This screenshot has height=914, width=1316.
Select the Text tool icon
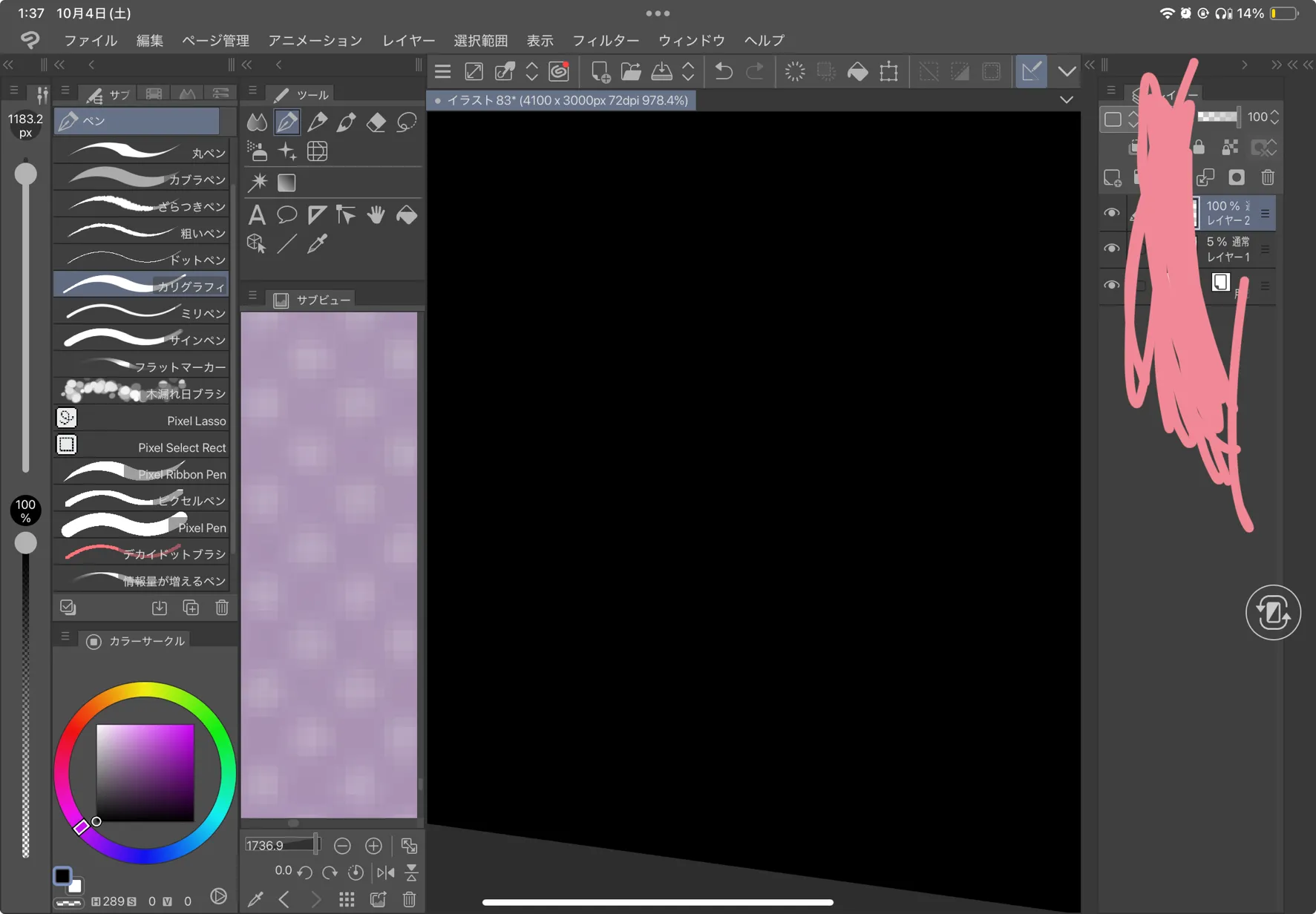(257, 215)
